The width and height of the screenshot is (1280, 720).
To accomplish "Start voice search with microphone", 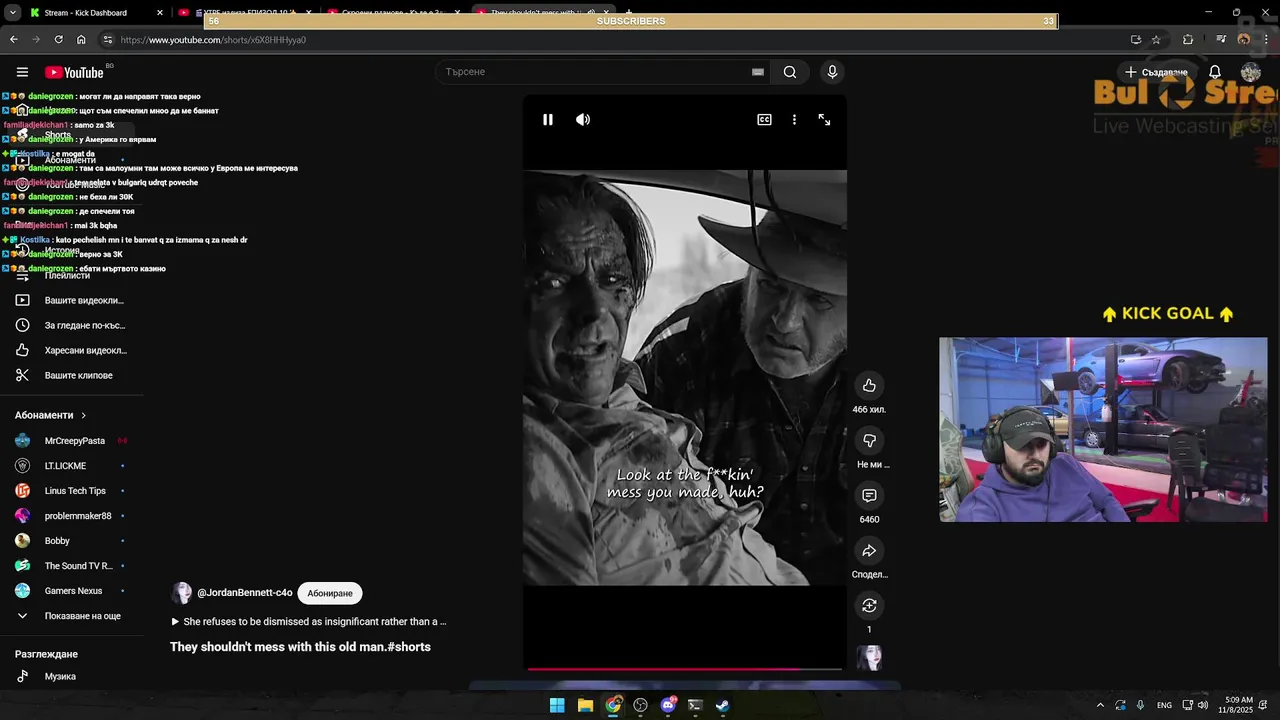I will tap(832, 72).
